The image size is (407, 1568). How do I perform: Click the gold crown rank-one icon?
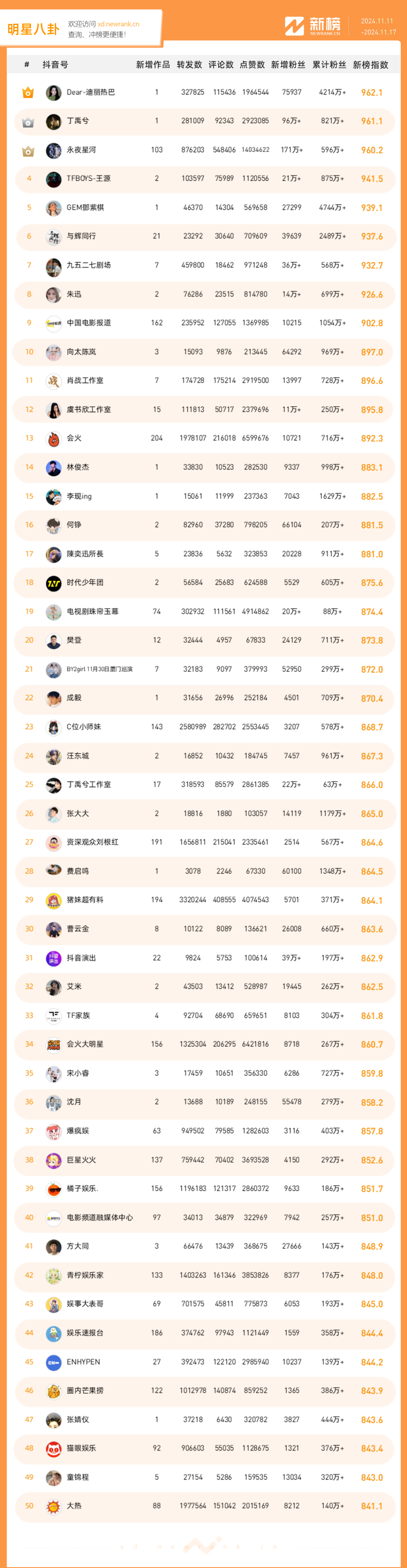click(28, 92)
